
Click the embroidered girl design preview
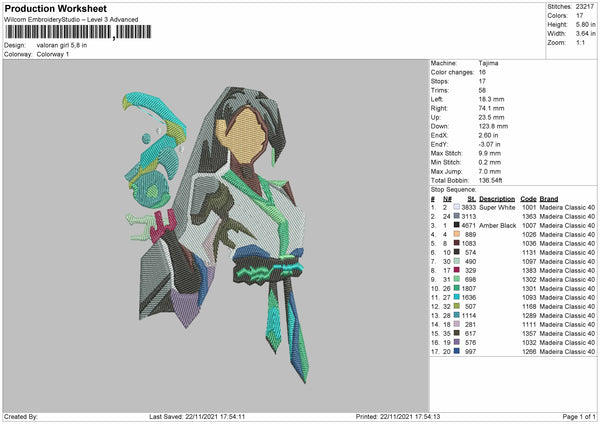[215, 235]
